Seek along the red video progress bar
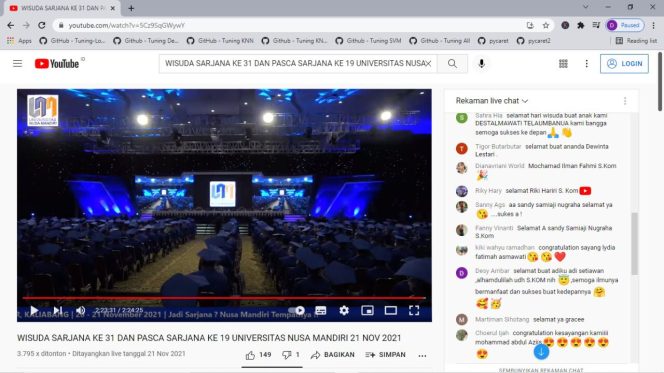The height and width of the screenshot is (373, 664). pos(224,298)
